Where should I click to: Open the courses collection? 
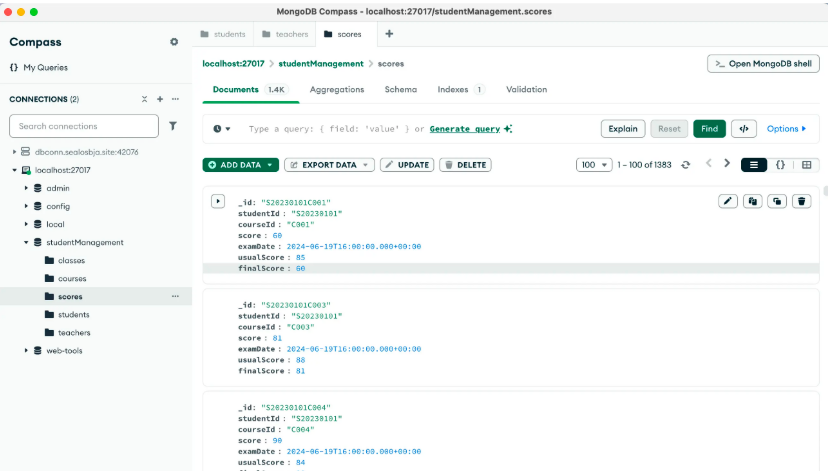click(72, 278)
